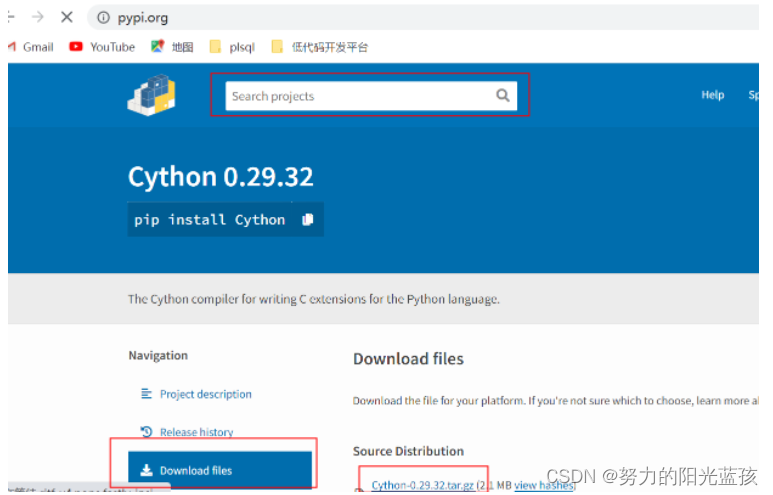Click the site info icon beside pypi.org
773x495 pixels.
pyautogui.click(x=103, y=18)
